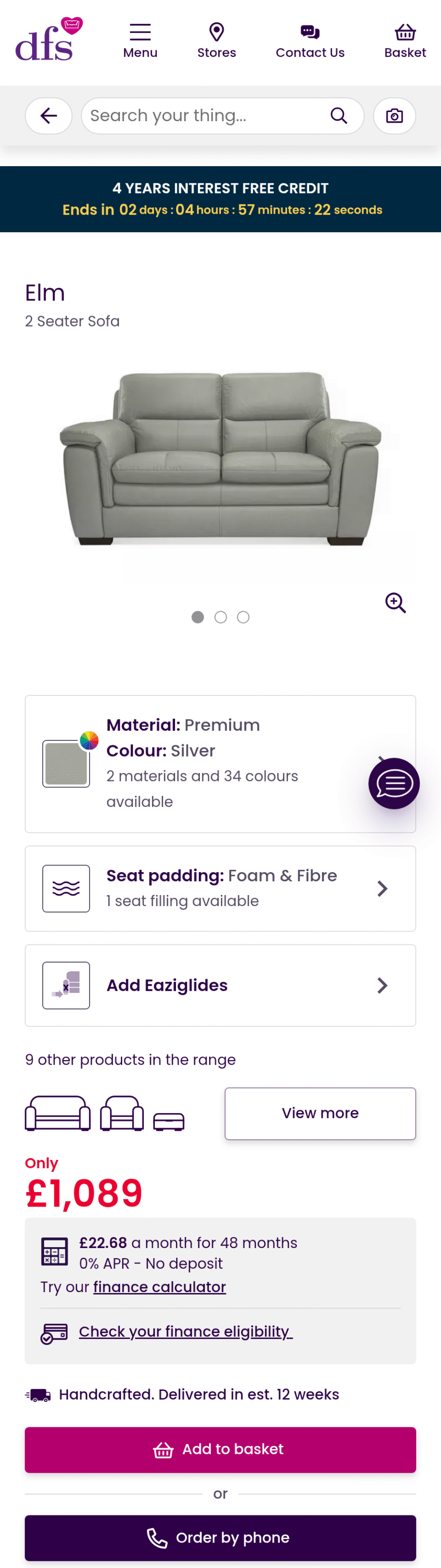
Task: Select the second image carousel dot
Action: click(x=220, y=617)
